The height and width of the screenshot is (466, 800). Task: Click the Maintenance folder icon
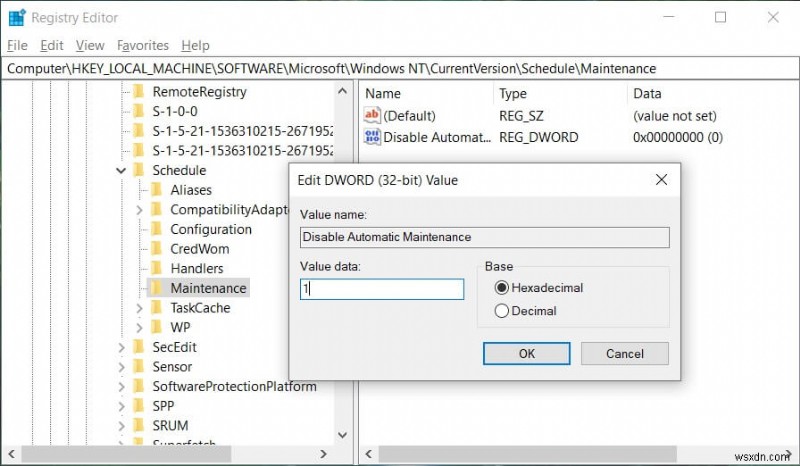tap(156, 288)
